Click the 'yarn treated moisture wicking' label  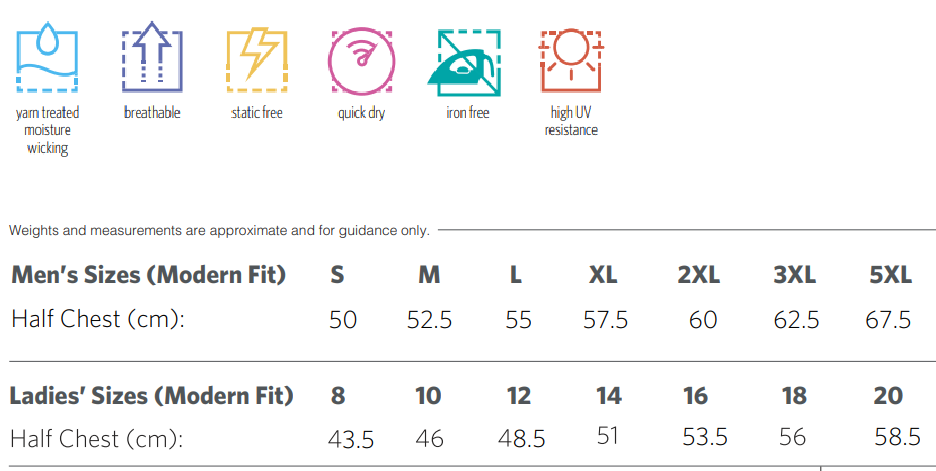click(47, 130)
